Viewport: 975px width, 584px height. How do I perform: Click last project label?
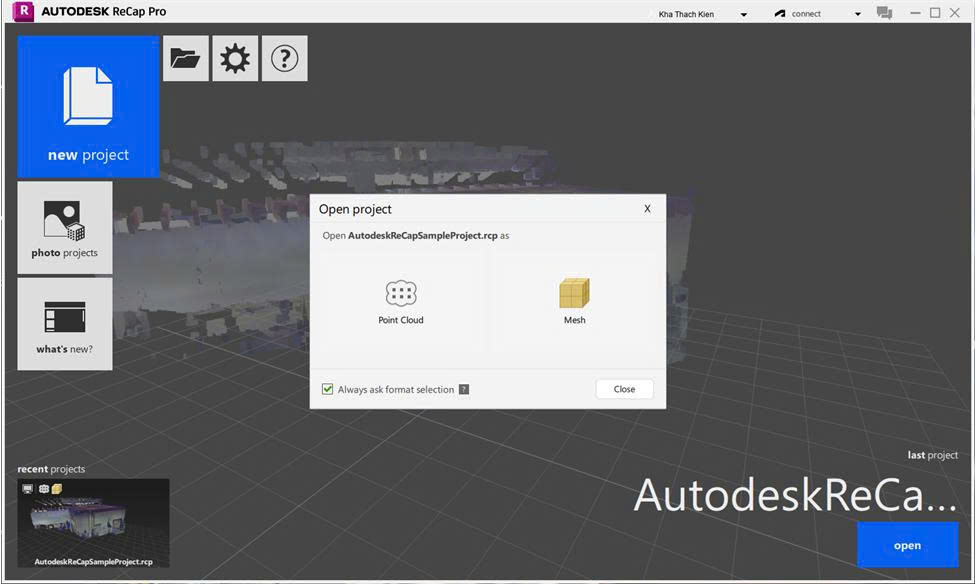(933, 455)
